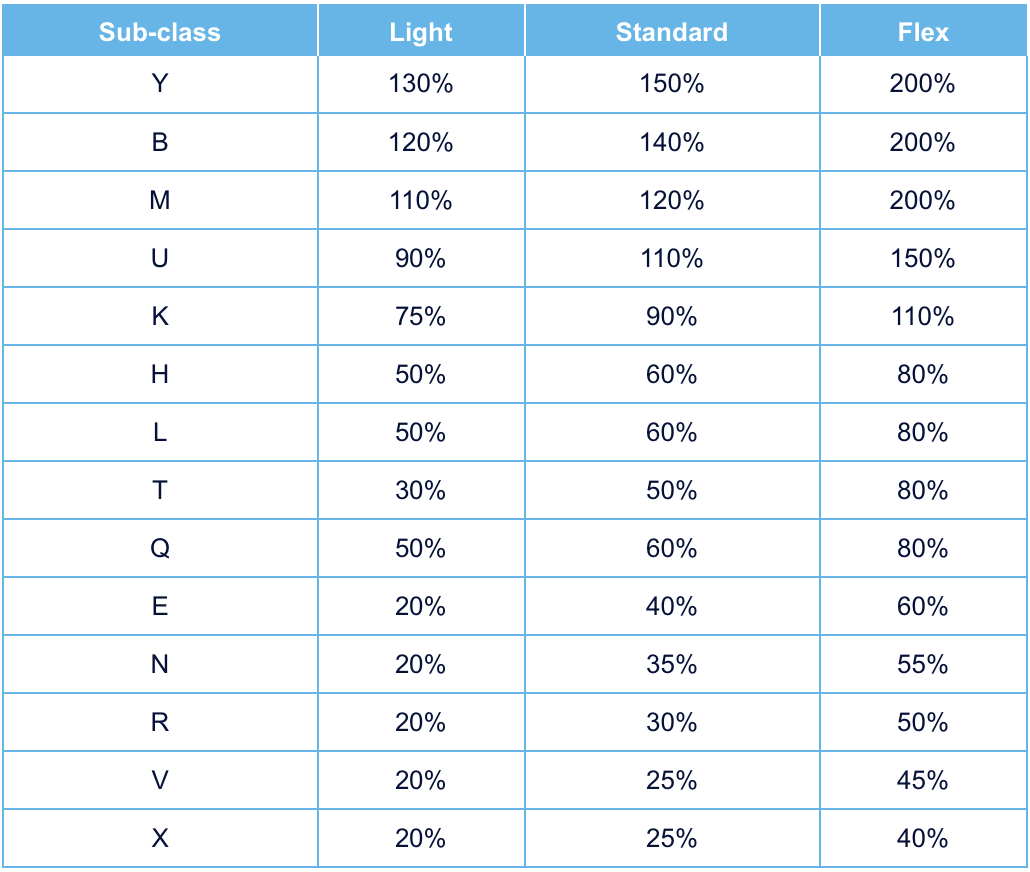
Task: Select the Light value for sub-class Y
Action: (x=421, y=84)
